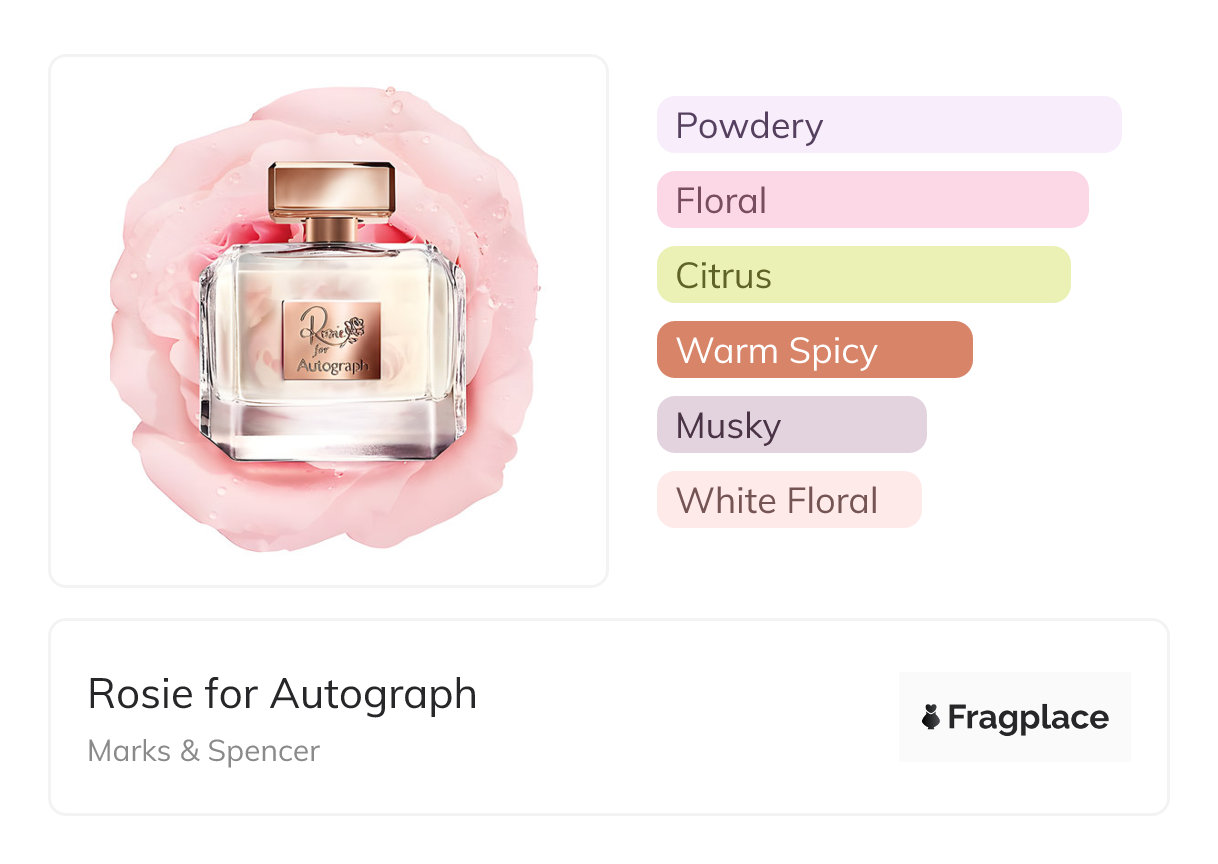Pick the Musky accord bar
This screenshot has width=1218, height=864.
(791, 425)
